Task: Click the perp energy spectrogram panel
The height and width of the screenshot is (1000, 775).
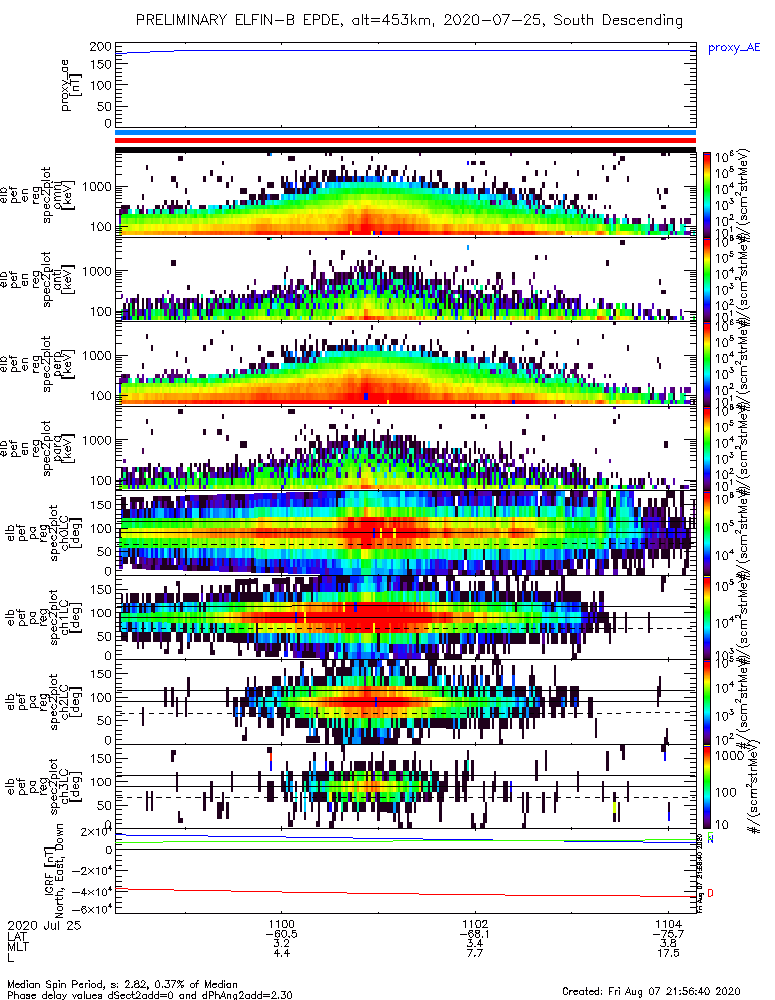Action: pos(406,363)
